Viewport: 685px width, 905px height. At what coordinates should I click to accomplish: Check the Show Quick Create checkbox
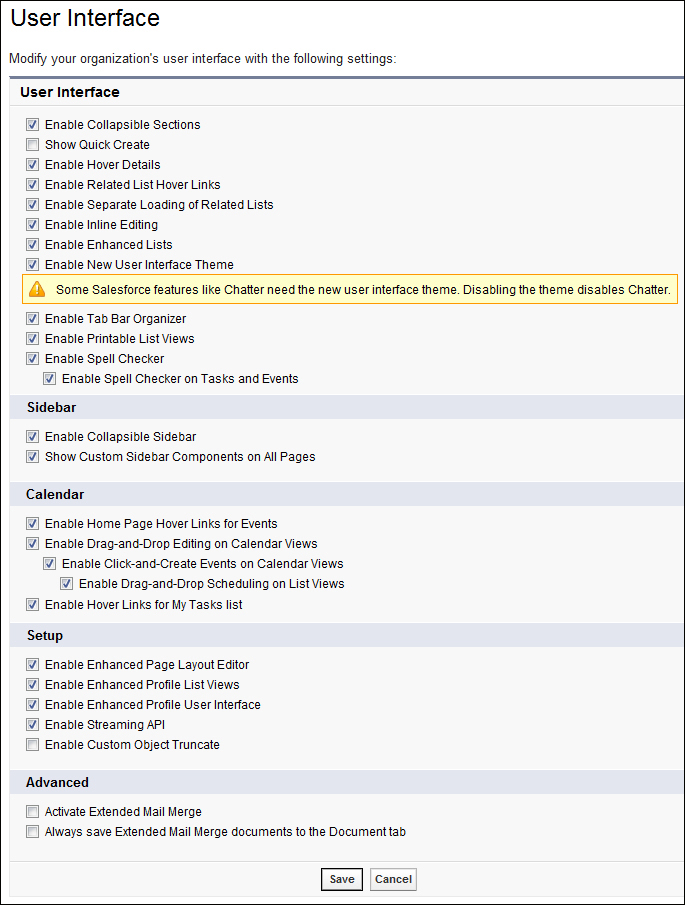(x=32, y=144)
